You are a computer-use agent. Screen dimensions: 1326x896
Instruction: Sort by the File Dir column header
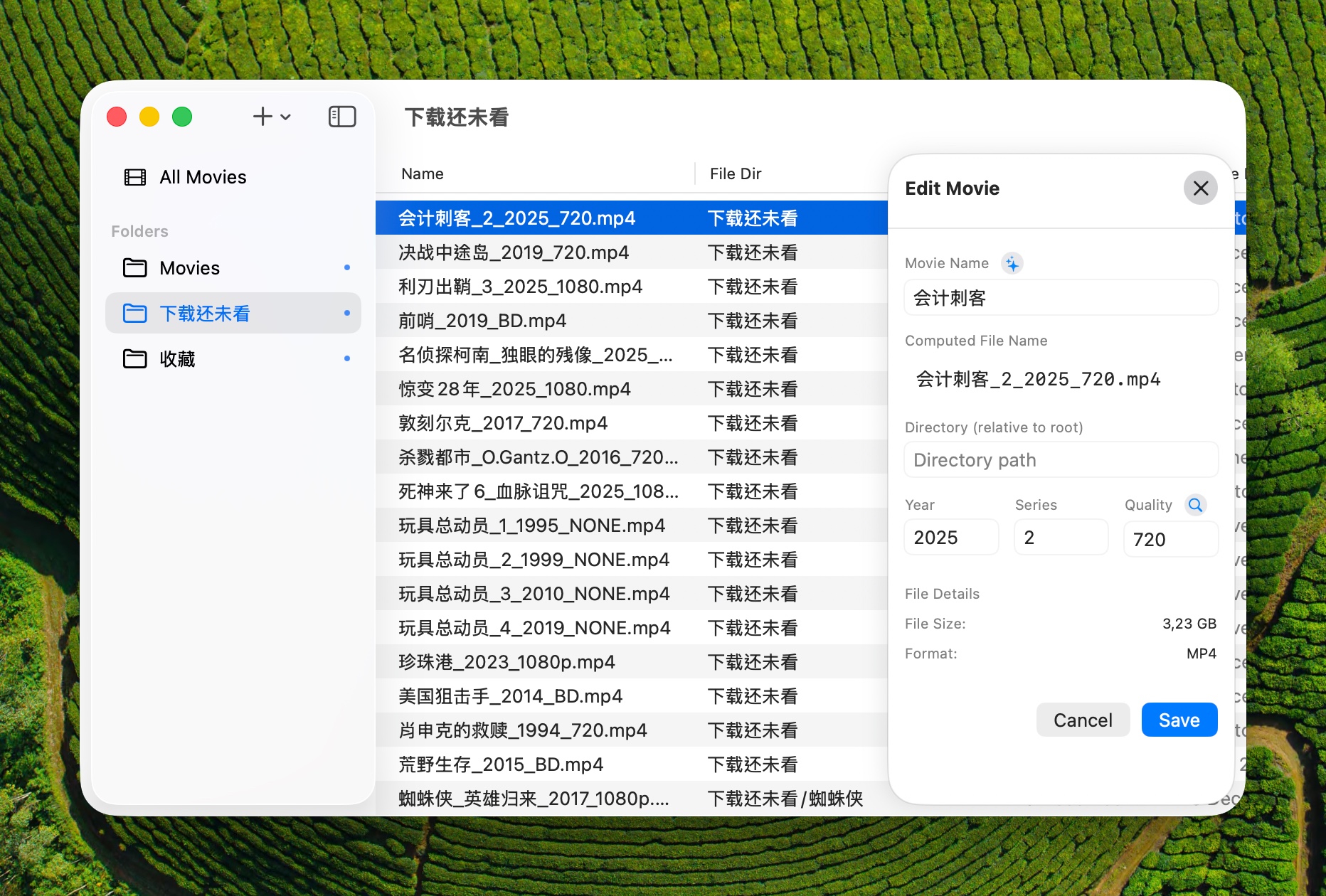pos(736,174)
